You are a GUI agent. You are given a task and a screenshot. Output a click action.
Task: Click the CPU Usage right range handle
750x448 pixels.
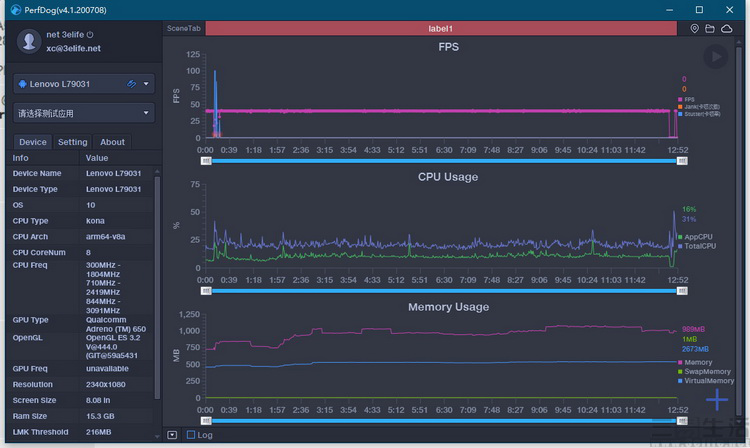pos(683,291)
